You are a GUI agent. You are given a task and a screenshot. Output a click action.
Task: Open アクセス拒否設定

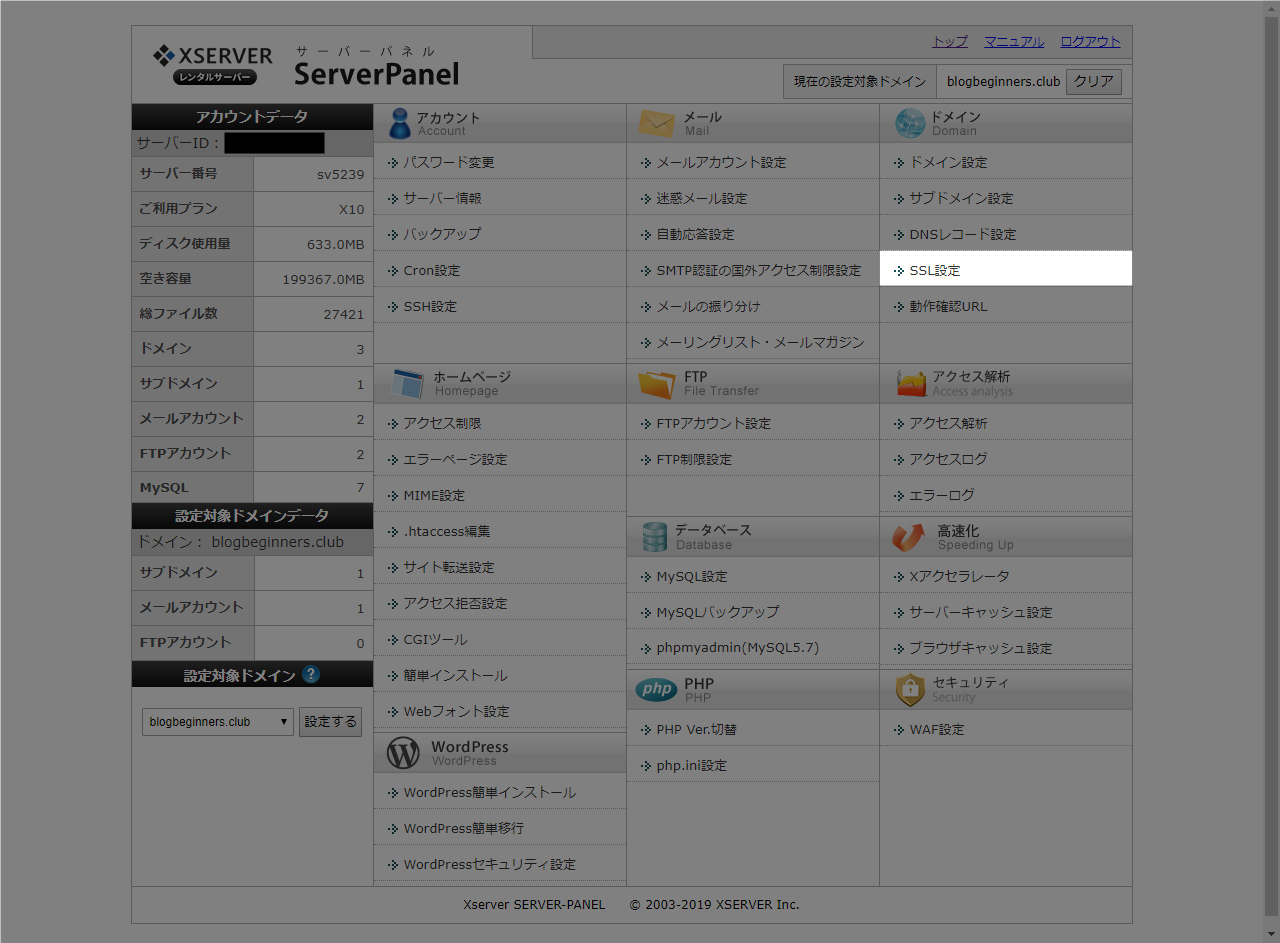455,603
